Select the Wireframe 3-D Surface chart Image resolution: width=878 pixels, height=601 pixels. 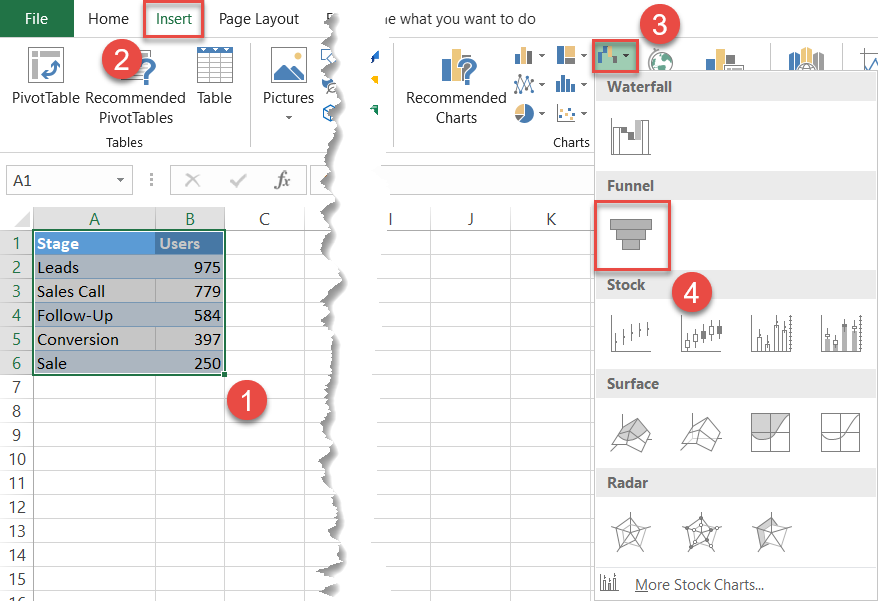(x=701, y=432)
